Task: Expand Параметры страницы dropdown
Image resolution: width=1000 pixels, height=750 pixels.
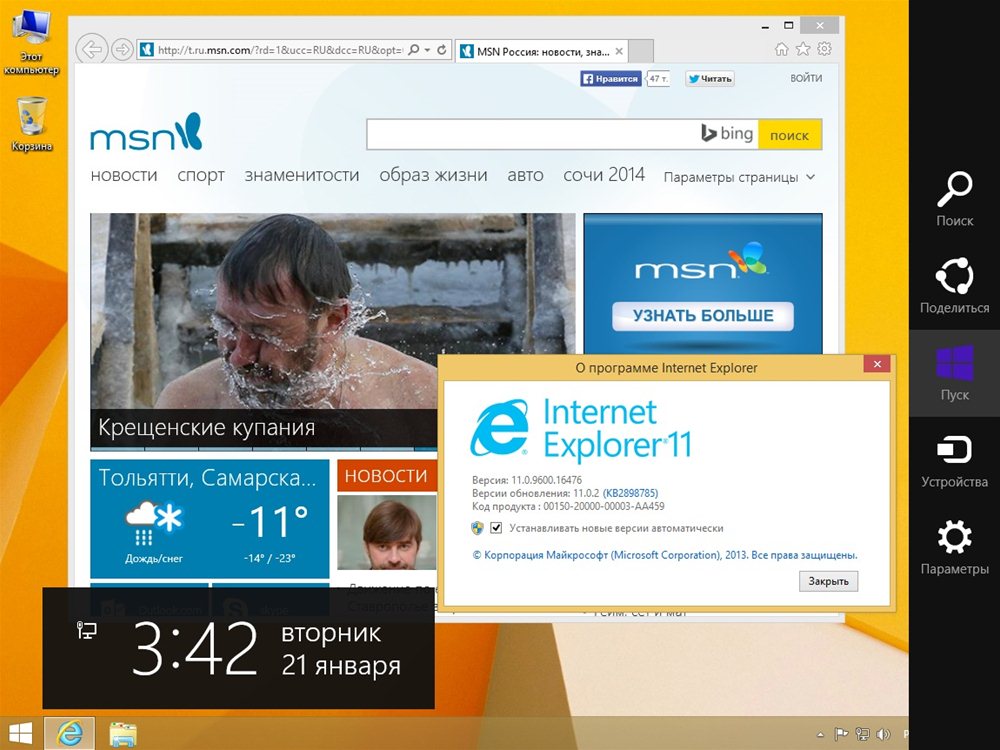Action: pos(739,177)
